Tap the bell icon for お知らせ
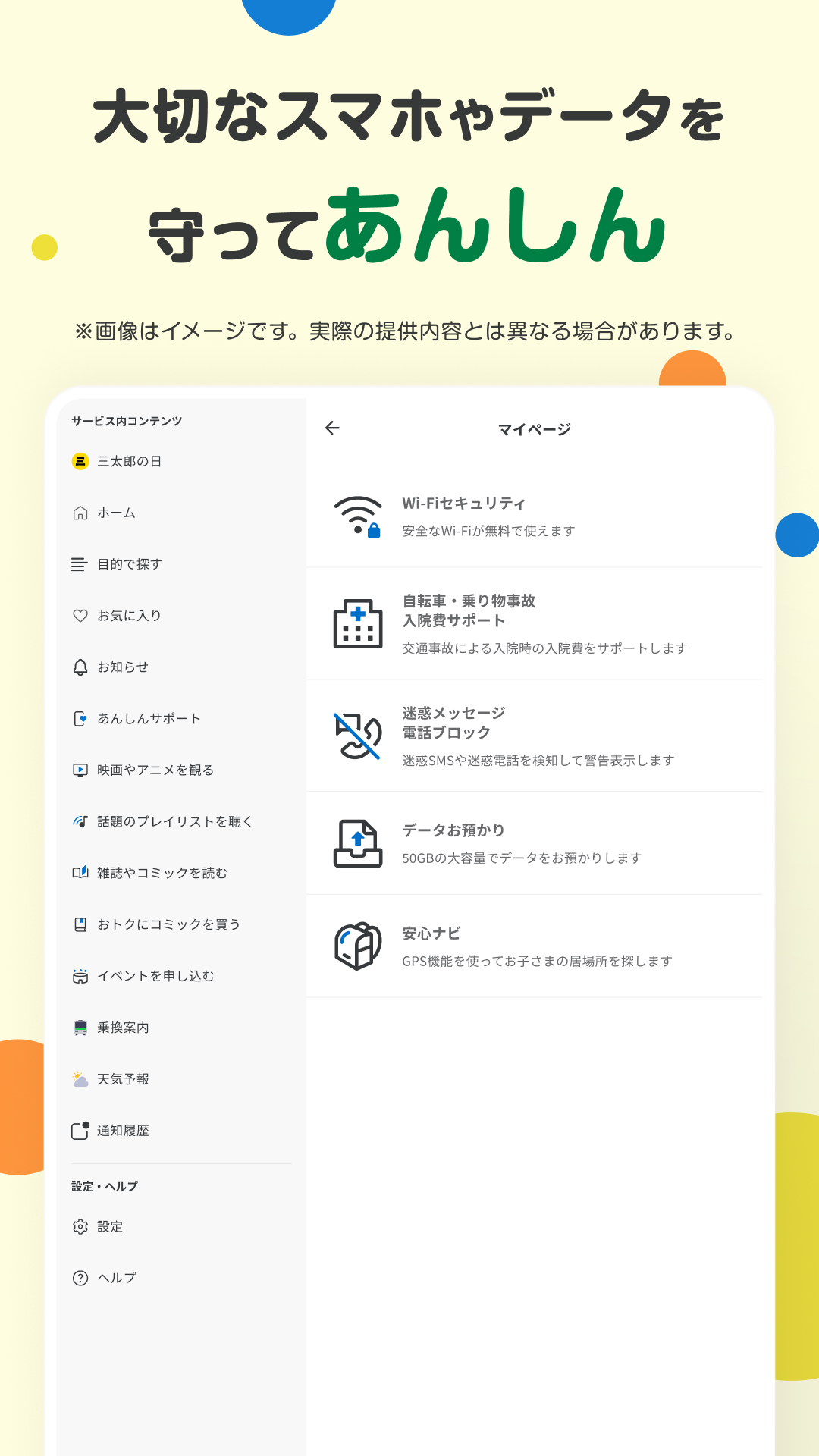 [x=80, y=667]
